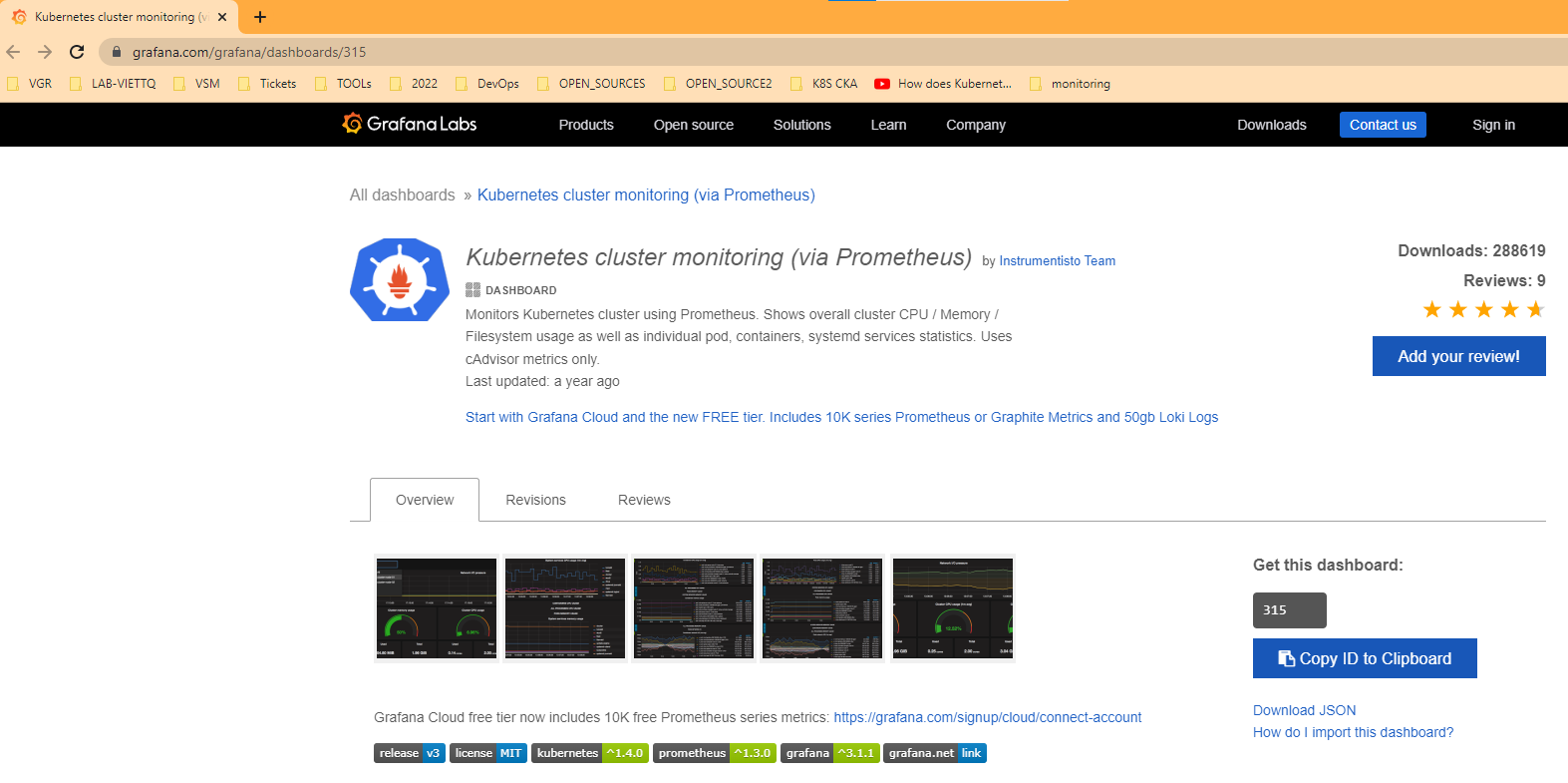Image resolution: width=1568 pixels, height=783 pixels.
Task: Open the VSM bookmark folder
Action: [x=196, y=84]
